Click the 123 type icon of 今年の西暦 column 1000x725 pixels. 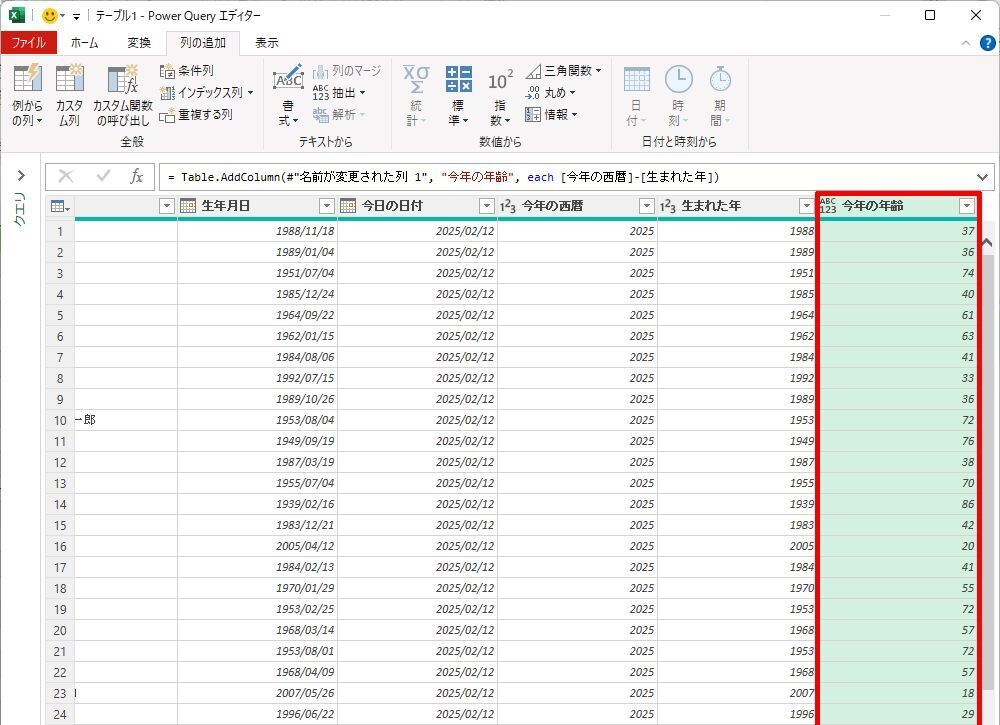coord(508,205)
